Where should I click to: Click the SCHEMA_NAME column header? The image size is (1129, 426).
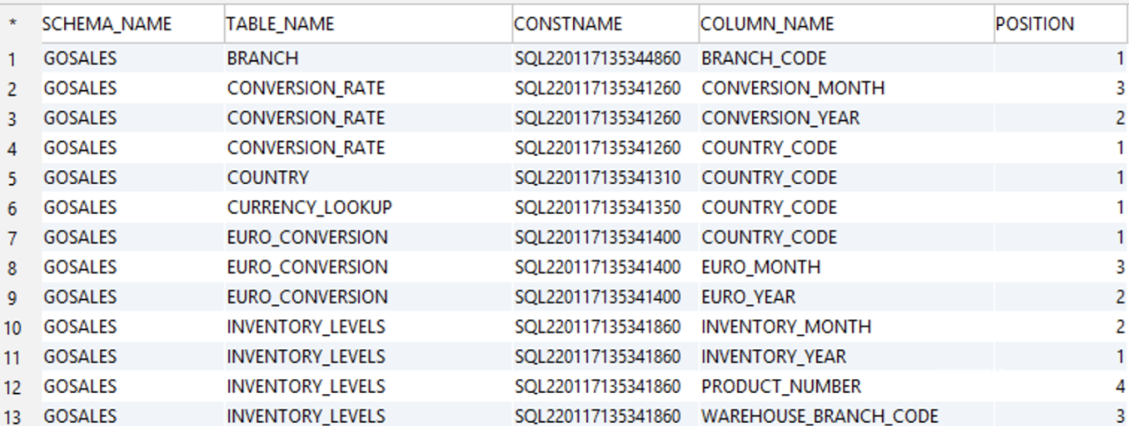(132, 24)
